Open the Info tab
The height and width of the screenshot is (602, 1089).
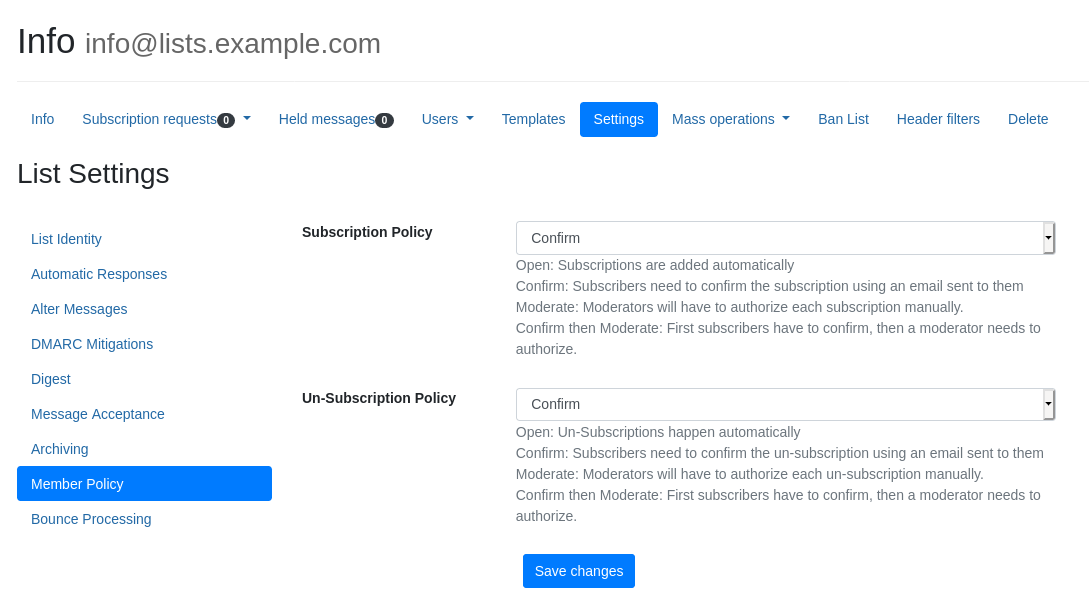pos(42,119)
